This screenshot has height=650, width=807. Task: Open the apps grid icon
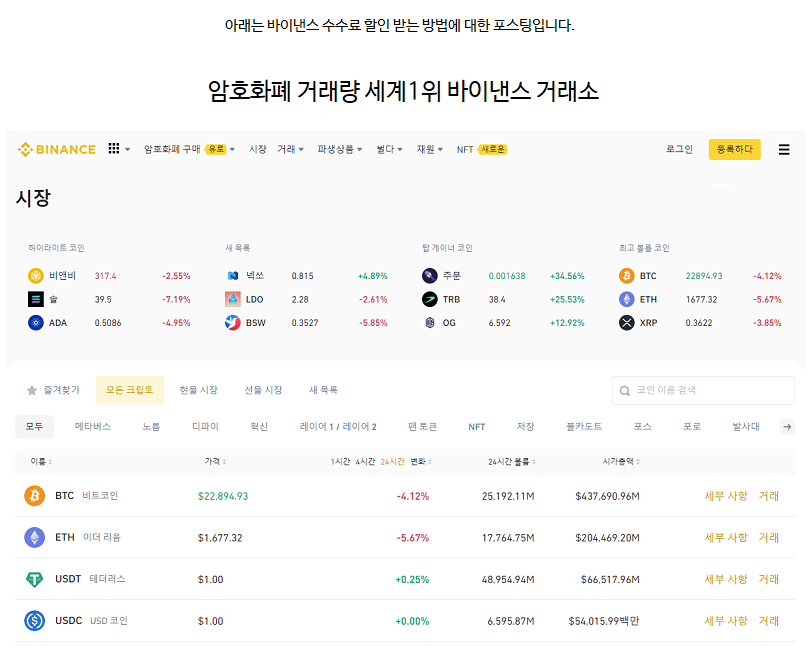(114, 149)
